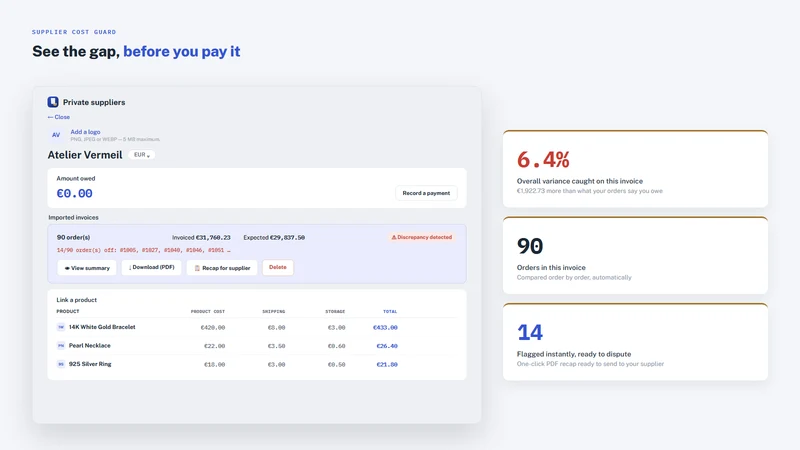Click the €26.40 total value

point(387,346)
